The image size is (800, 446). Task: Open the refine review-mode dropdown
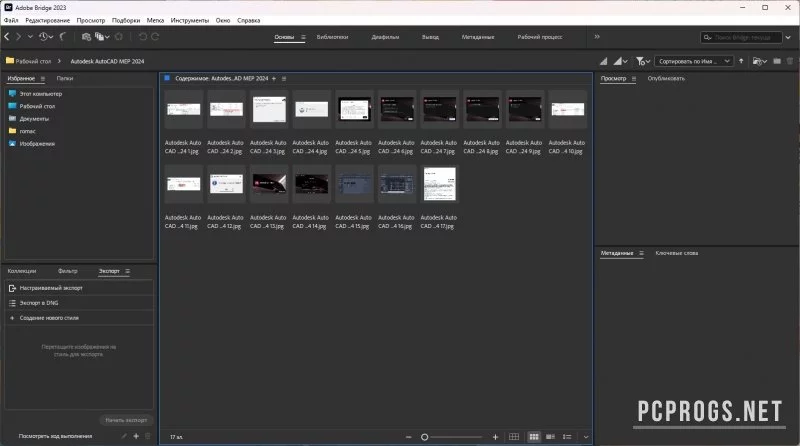pyautogui.click(x=102, y=37)
